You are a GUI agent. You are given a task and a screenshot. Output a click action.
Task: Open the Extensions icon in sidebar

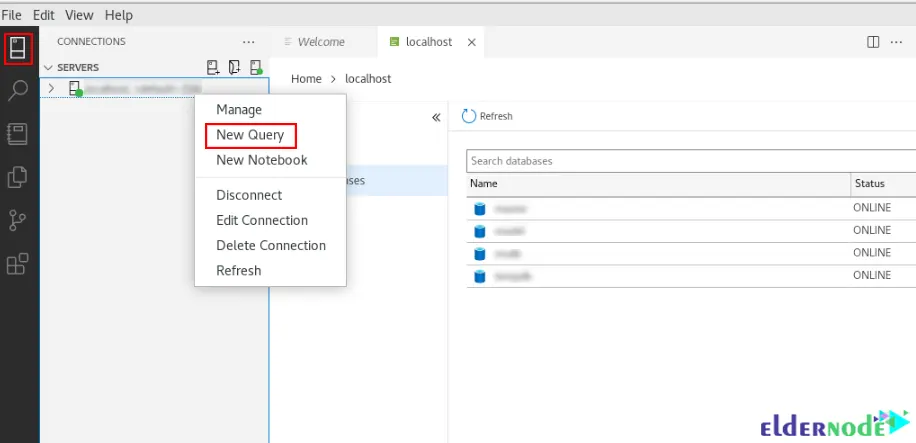pyautogui.click(x=18, y=264)
